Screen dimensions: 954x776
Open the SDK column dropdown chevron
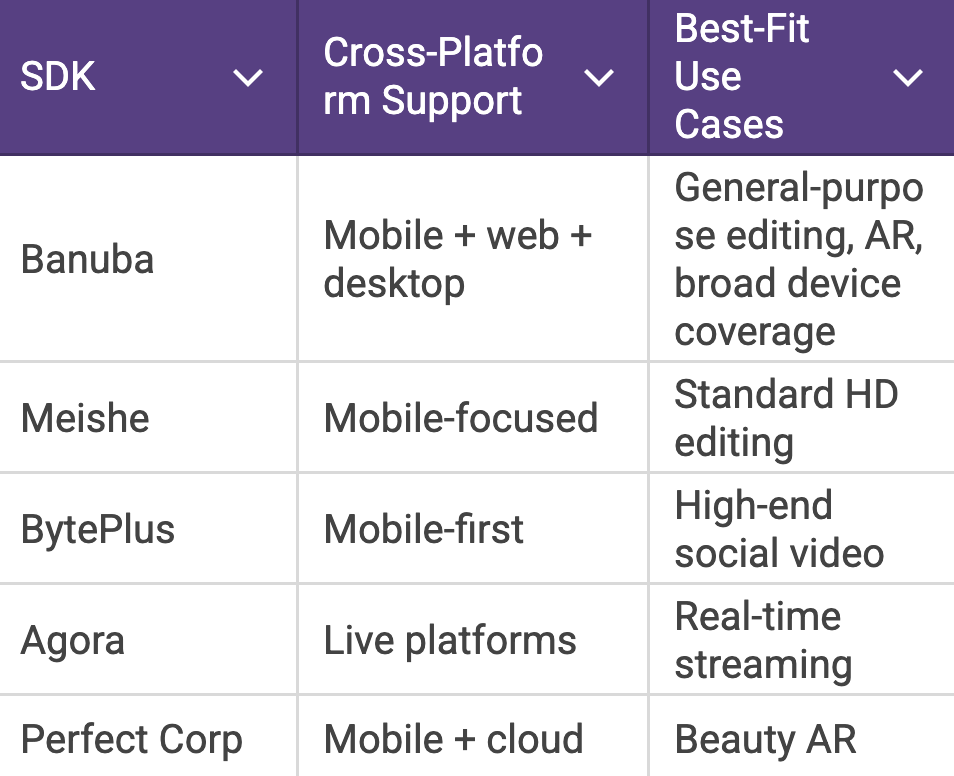click(247, 78)
